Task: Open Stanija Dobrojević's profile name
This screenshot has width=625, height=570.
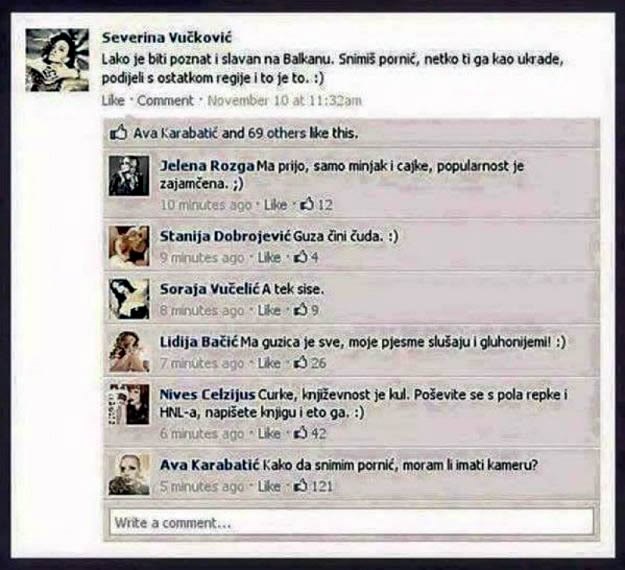Action: tap(225, 236)
